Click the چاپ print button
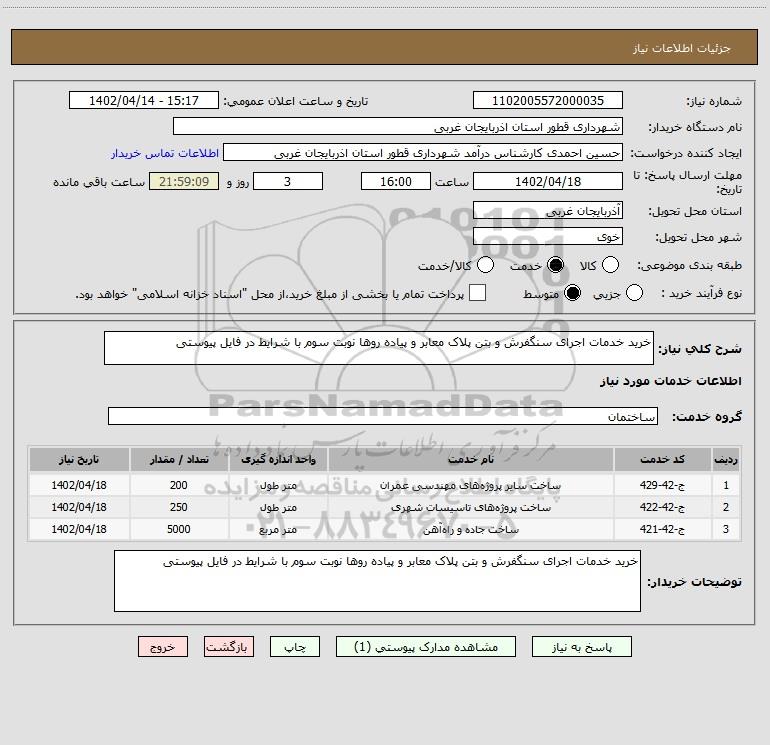770x745 pixels. pyautogui.click(x=295, y=647)
